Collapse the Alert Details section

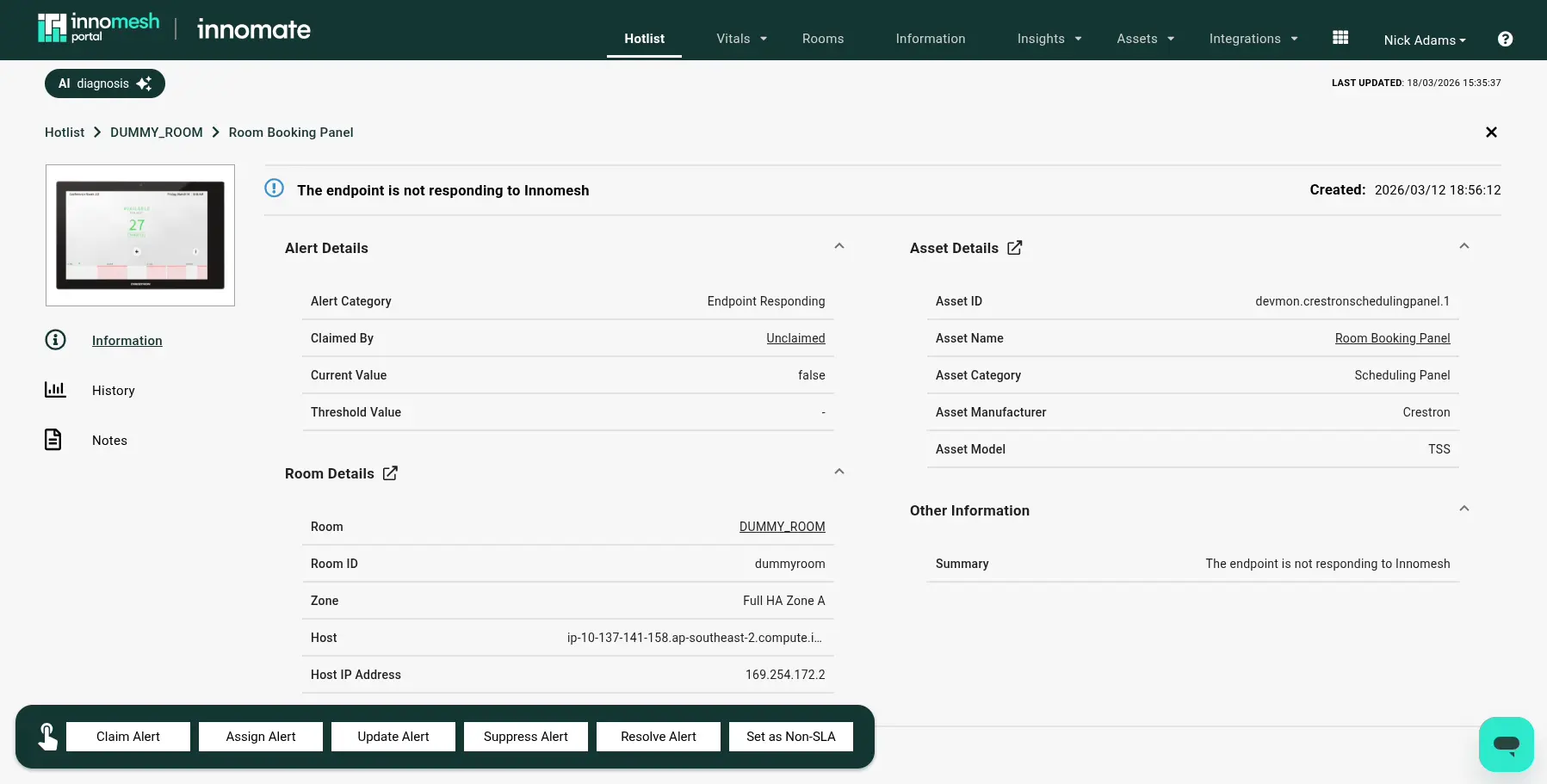(839, 246)
